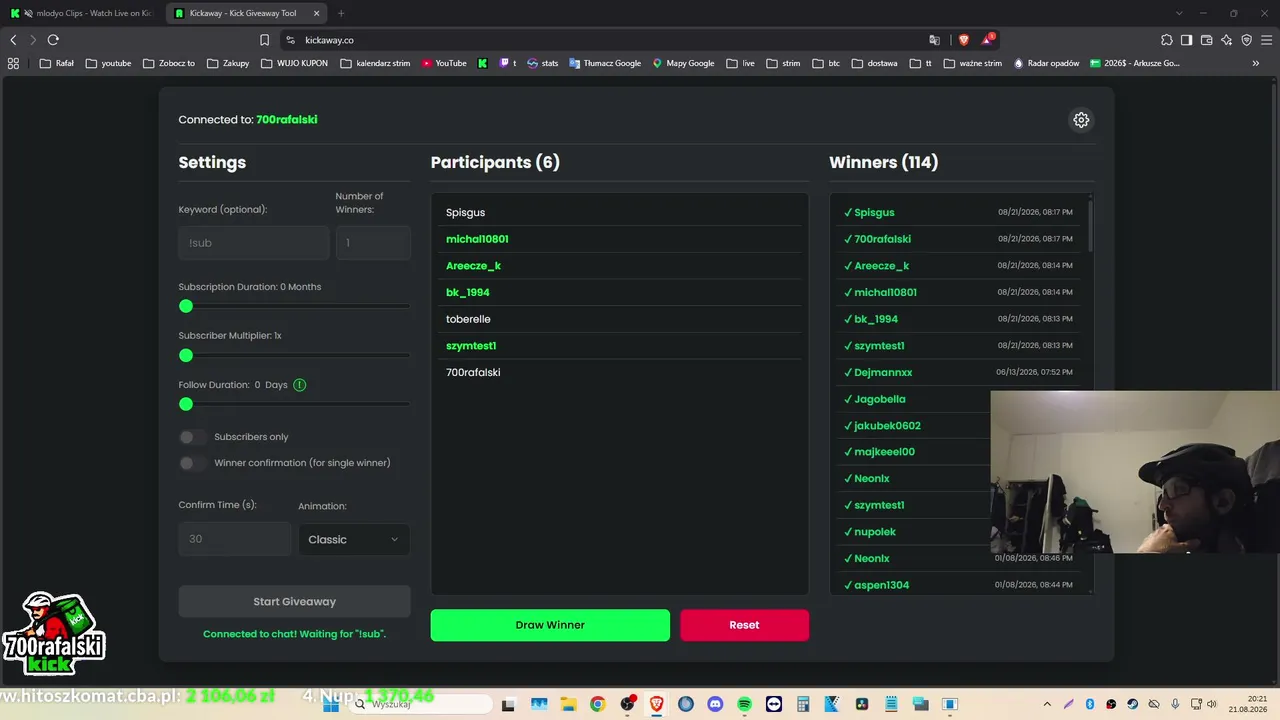This screenshot has width=1280, height=720.
Task: Open Steam from the system tray
Action: (1132, 704)
